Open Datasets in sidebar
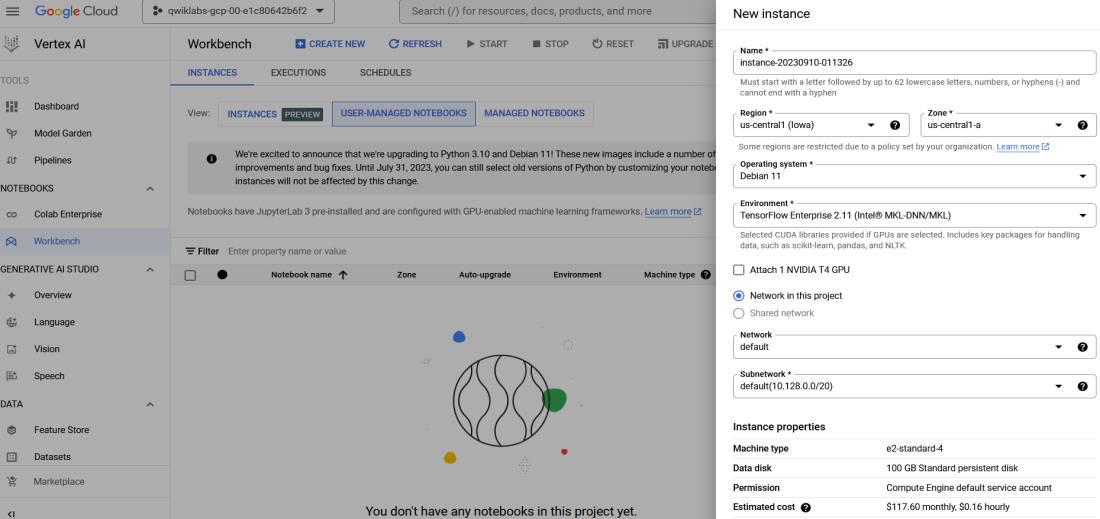 tap(52, 457)
